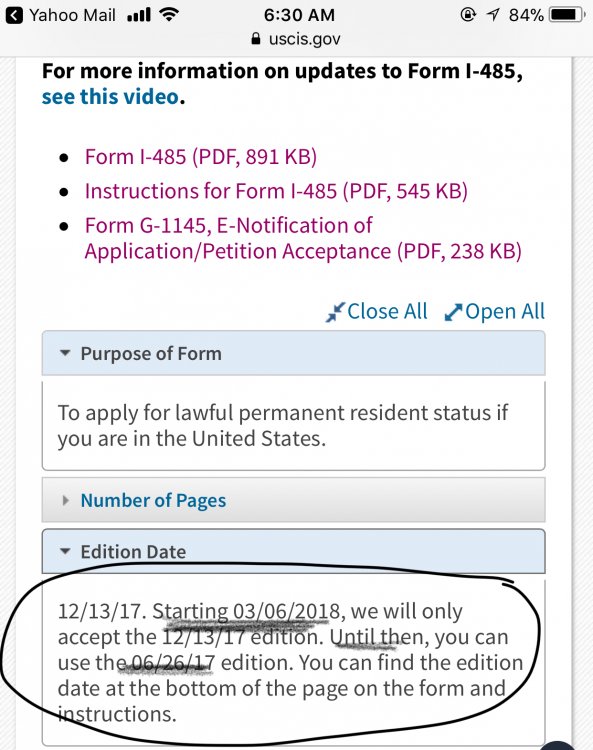The height and width of the screenshot is (750, 593).
Task: Tap the triangle next to Edition Date
Action: click(x=65, y=551)
